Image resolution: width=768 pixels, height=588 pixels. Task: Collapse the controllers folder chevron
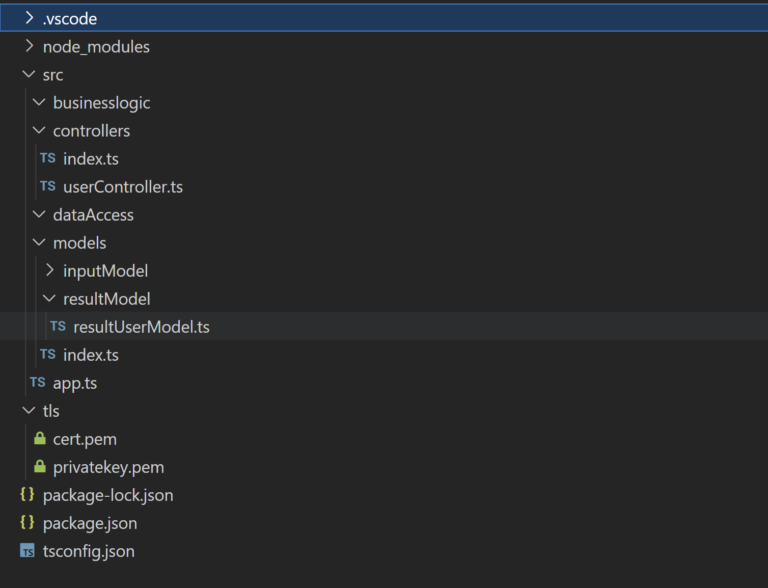pos(39,130)
